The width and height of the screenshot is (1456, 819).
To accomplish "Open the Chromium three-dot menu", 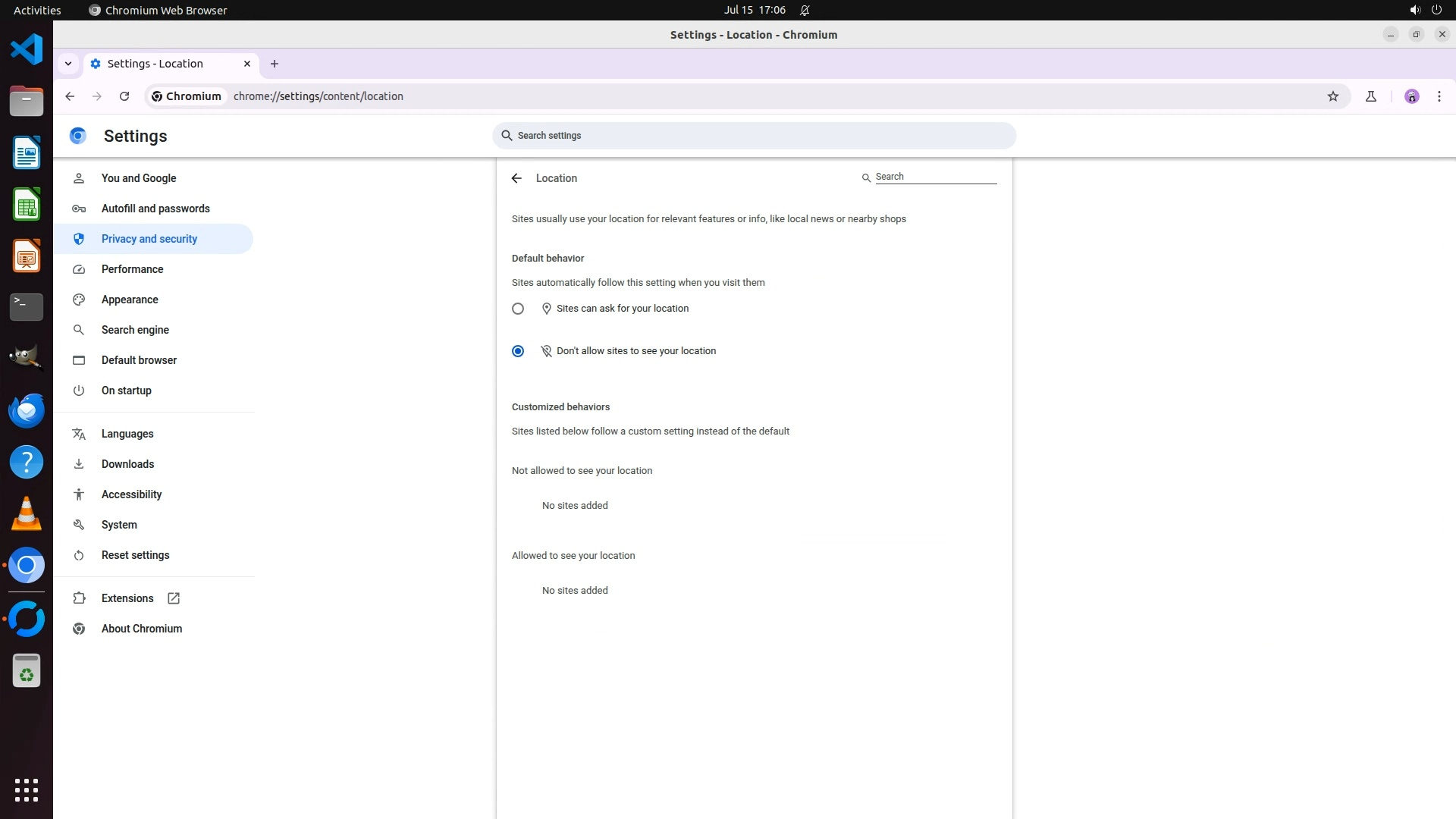I will pos(1439,96).
